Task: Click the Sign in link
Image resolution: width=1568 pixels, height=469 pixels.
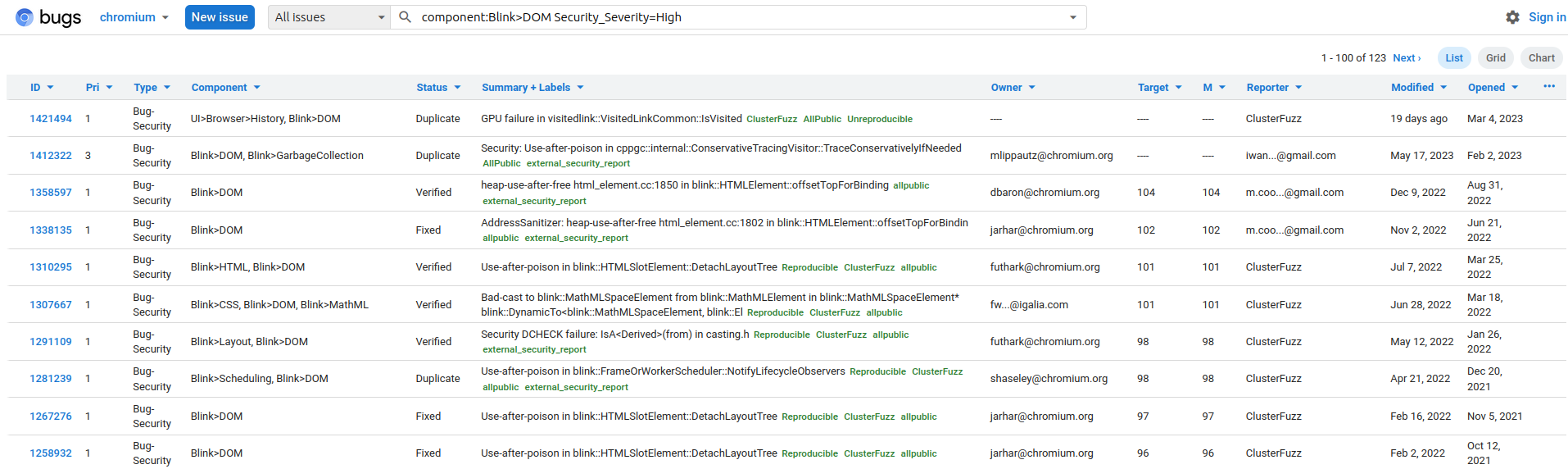Action: [x=1547, y=17]
